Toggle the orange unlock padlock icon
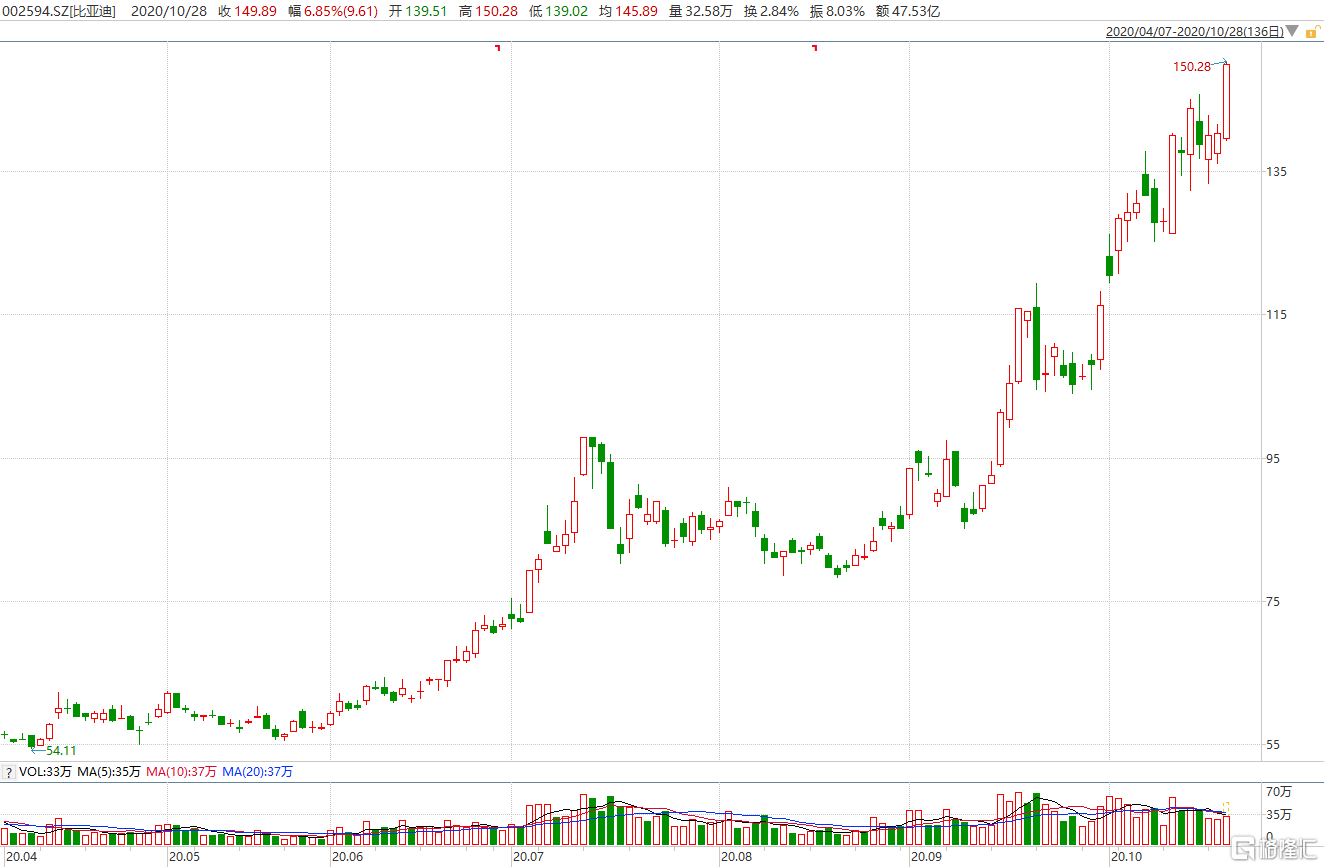Screen dimensions: 1324x868 point(1312,32)
